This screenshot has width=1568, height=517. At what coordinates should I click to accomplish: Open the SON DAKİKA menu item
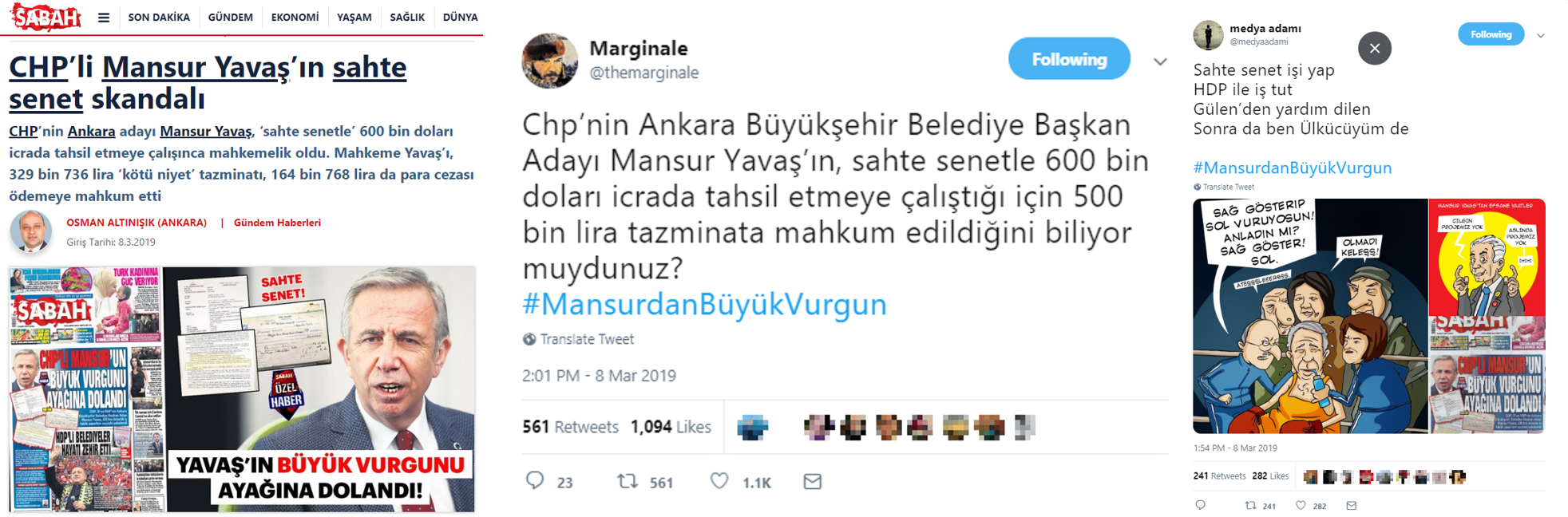coord(159,18)
